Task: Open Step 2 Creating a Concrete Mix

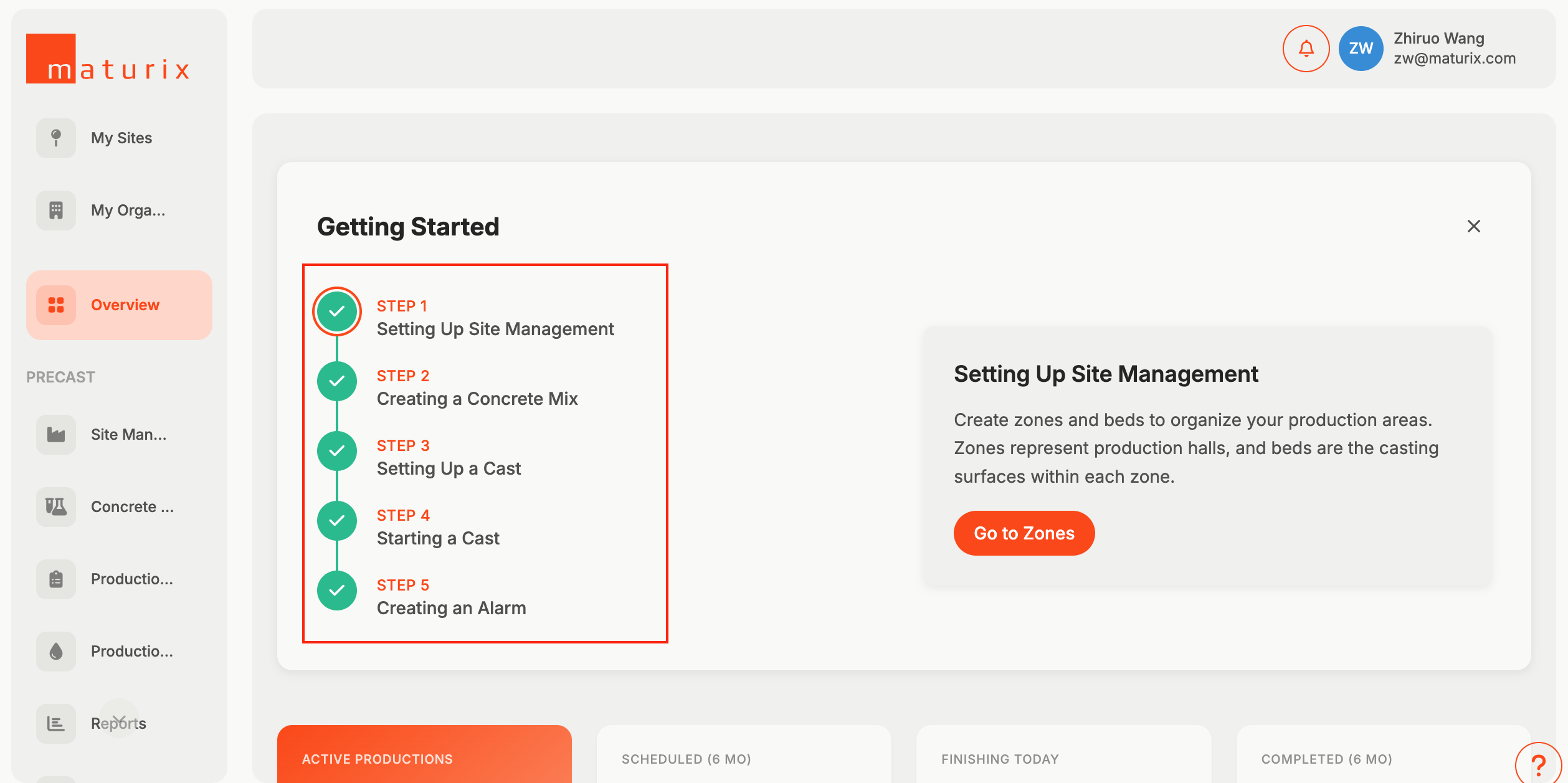Action: click(x=477, y=398)
